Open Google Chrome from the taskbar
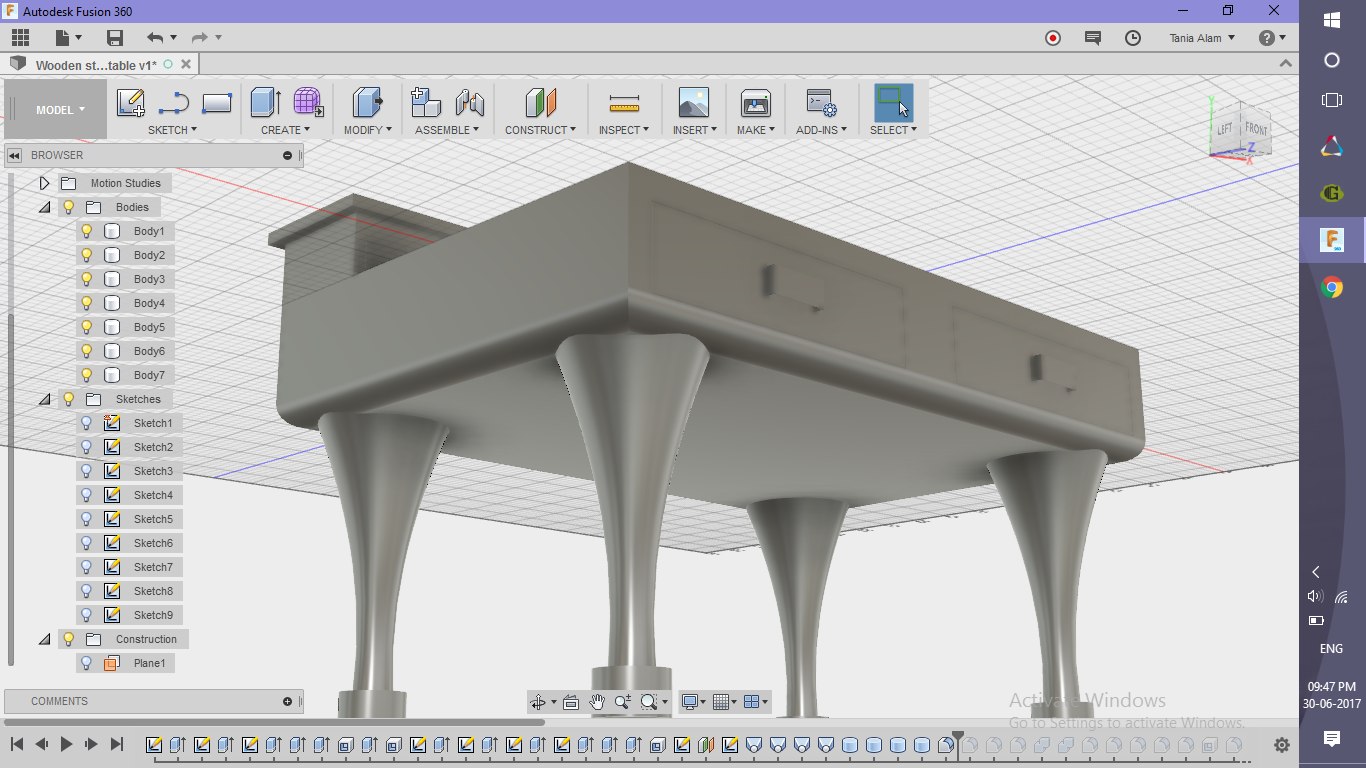The image size is (1366, 768). pos(1332,288)
